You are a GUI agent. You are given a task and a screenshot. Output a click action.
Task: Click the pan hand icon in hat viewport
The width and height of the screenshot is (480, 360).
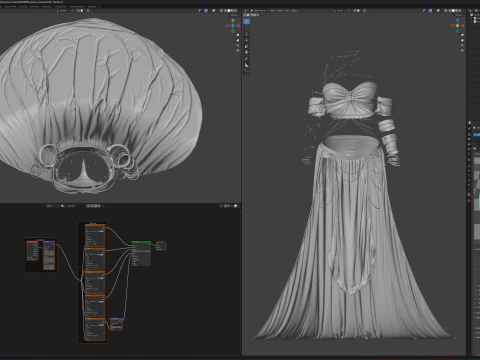pos(238,40)
